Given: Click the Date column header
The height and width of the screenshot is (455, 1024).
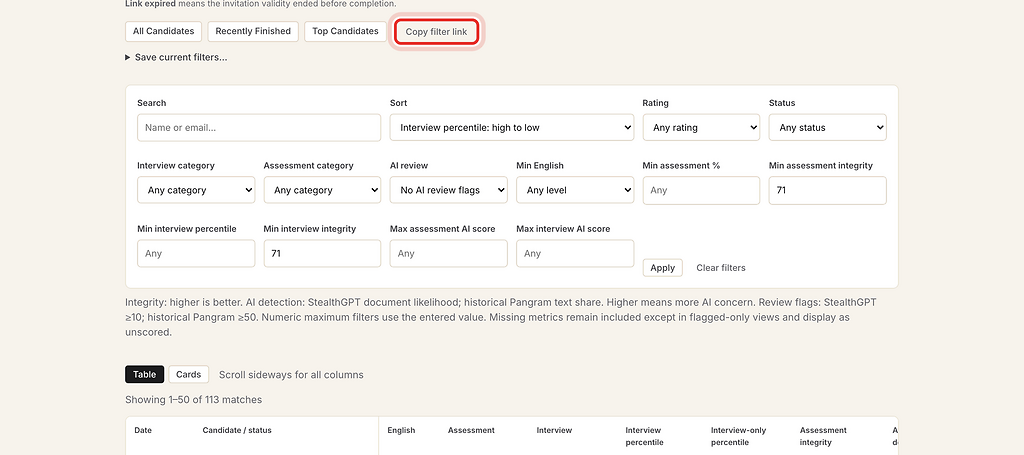Looking at the screenshot, I should pos(143,431).
